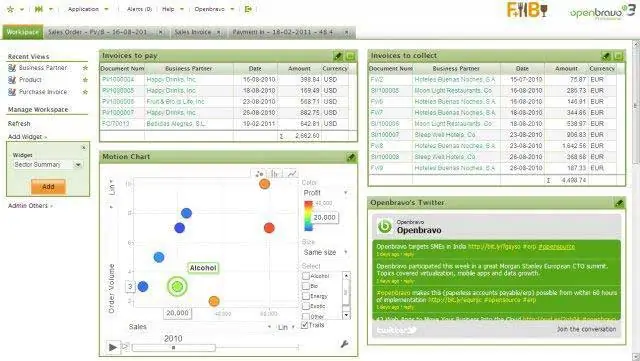Open Alerts (0)

click(x=139, y=9)
